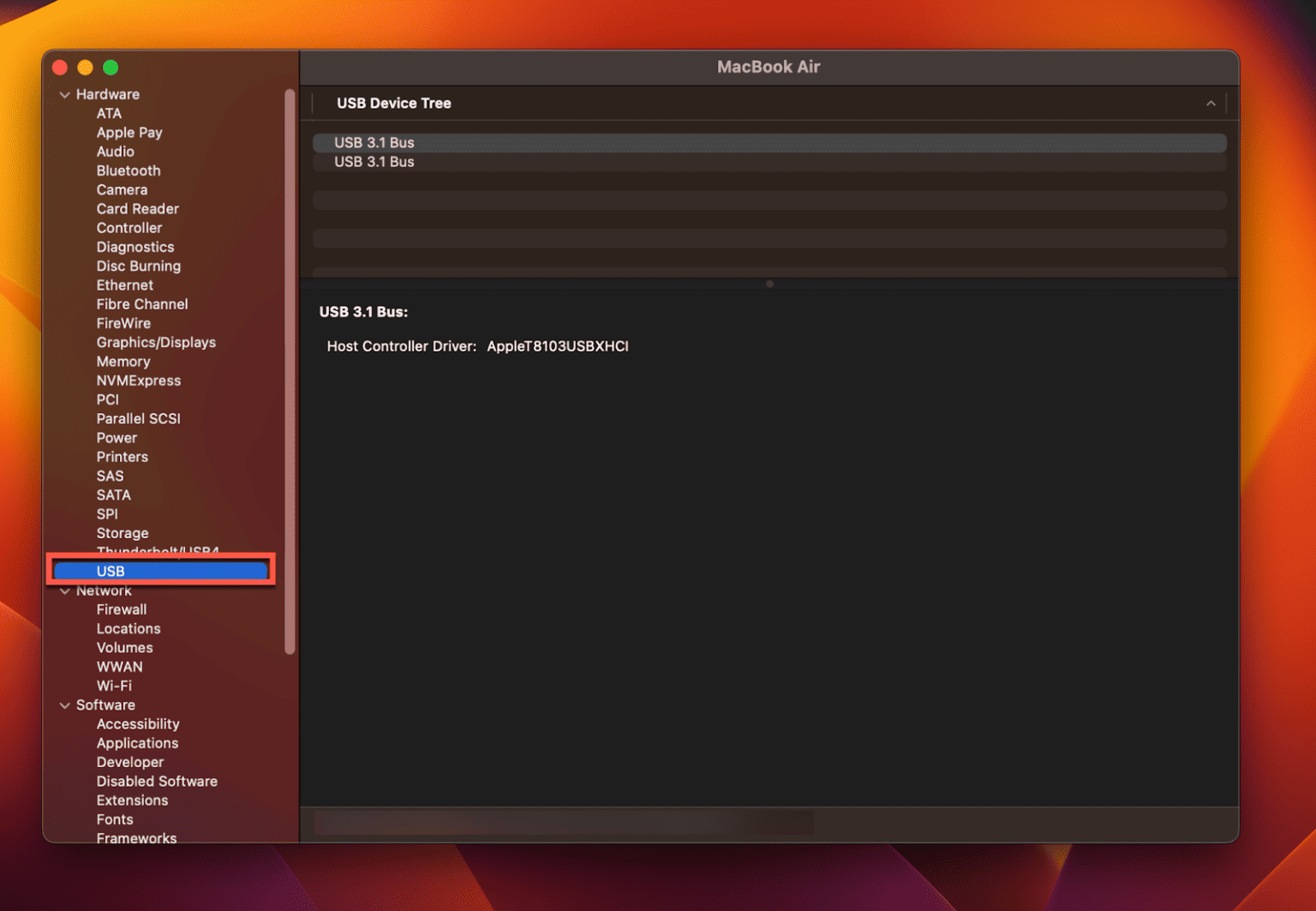Image resolution: width=1316 pixels, height=911 pixels.
Task: Click the pane divider handle dot
Action: (x=769, y=284)
